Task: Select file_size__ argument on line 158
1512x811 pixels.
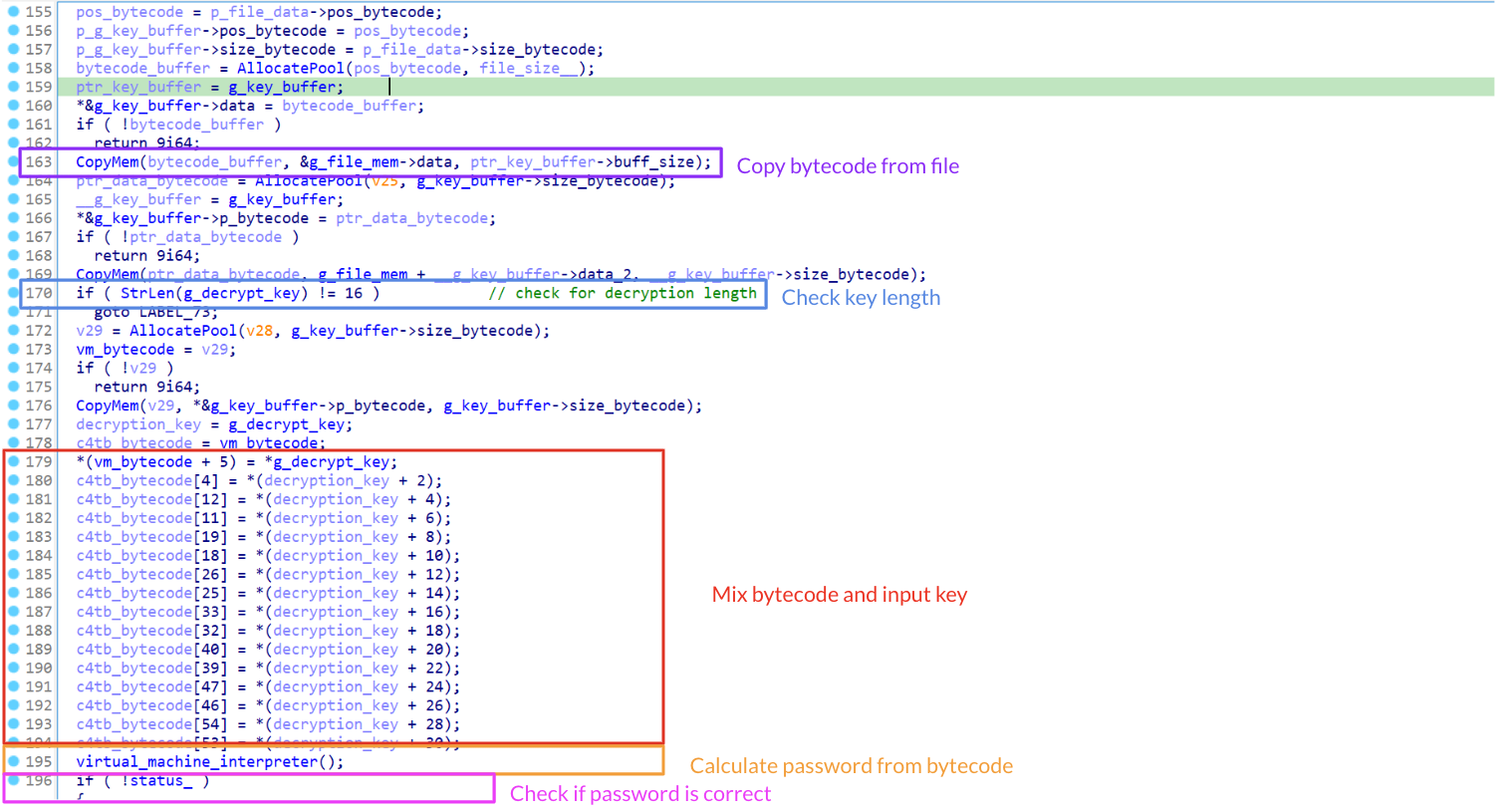Action: click(x=528, y=68)
